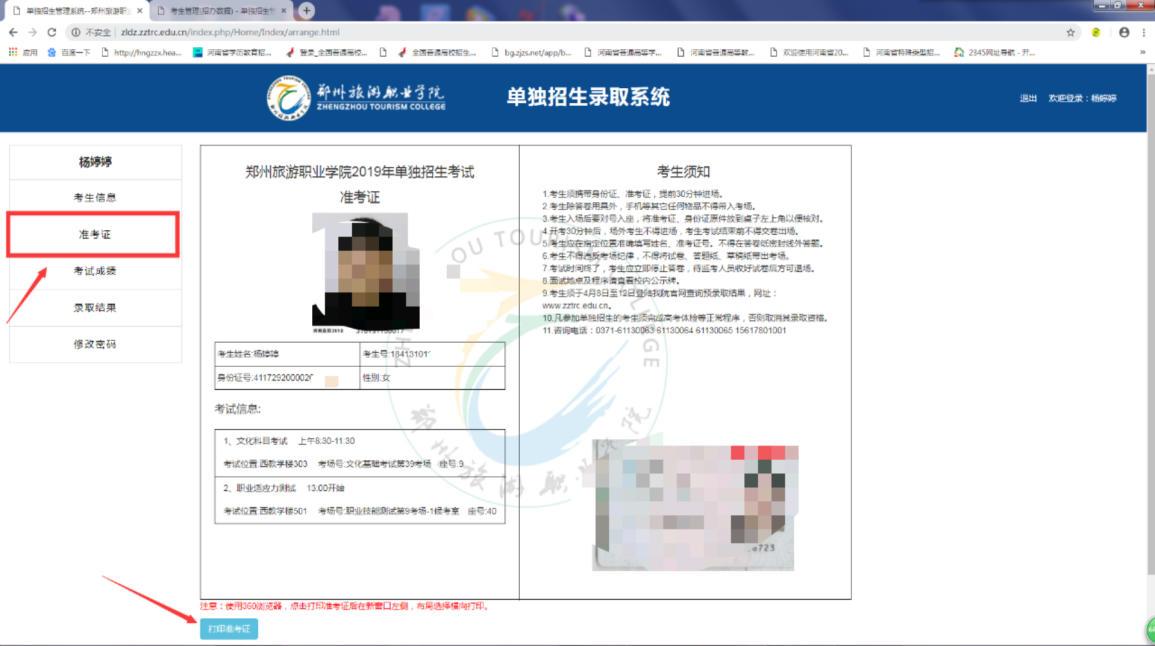The height and width of the screenshot is (646, 1155).
Task: Open the apps shortcut in bookmarks bar
Action: point(23,52)
